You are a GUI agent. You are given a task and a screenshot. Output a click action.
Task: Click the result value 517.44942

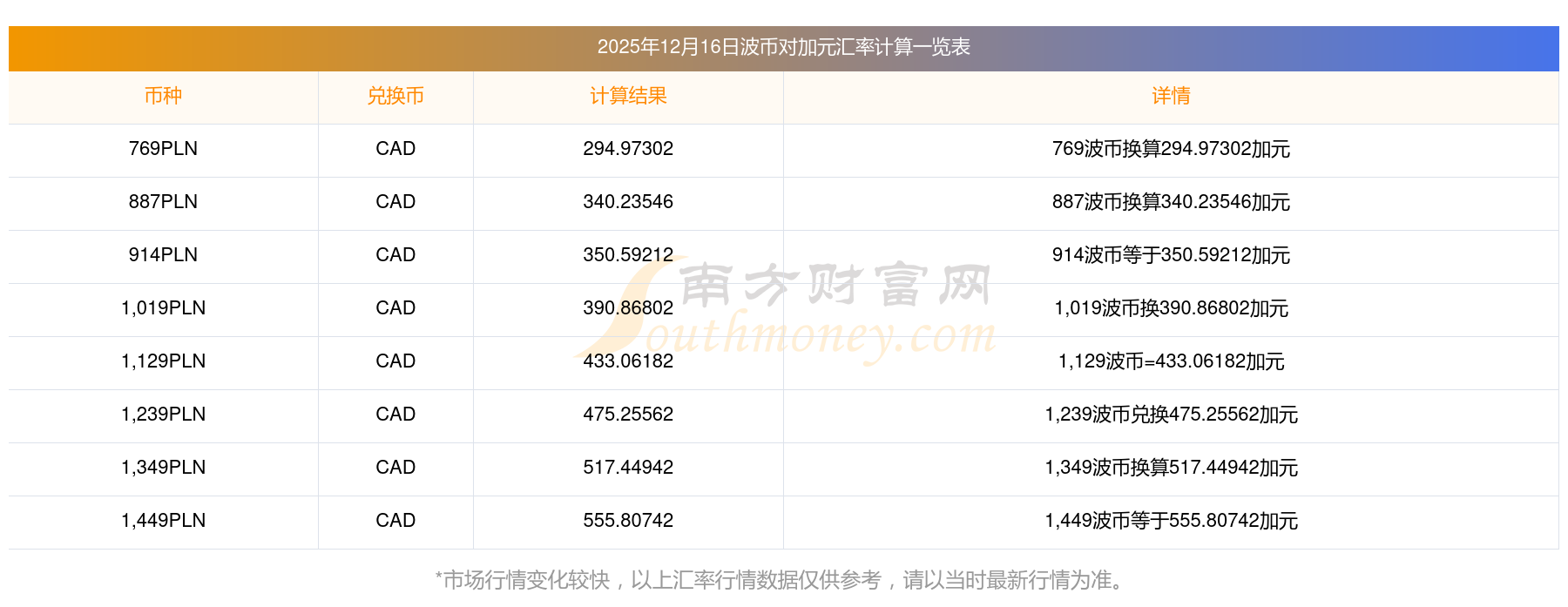[628, 468]
